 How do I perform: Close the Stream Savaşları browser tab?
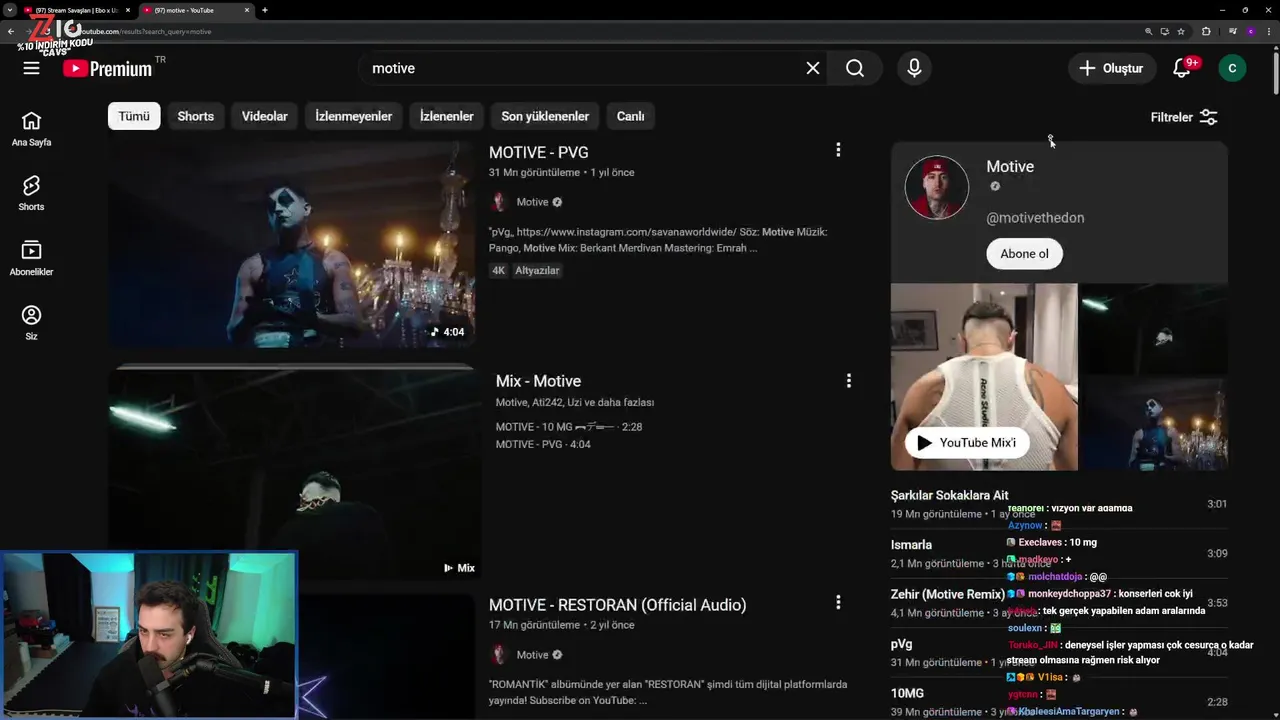coord(128,10)
